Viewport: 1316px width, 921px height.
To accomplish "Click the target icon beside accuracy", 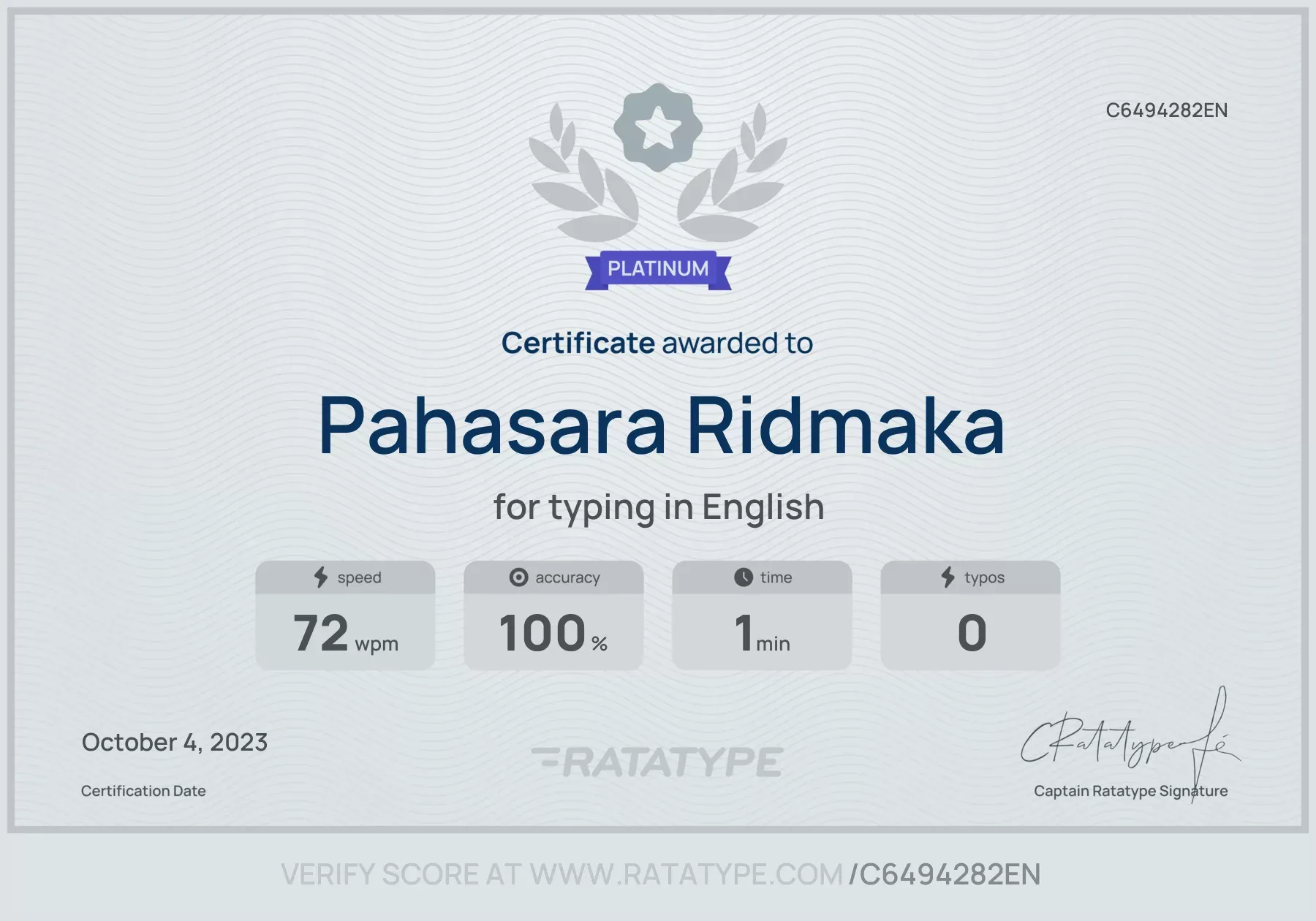I will pyautogui.click(x=518, y=577).
